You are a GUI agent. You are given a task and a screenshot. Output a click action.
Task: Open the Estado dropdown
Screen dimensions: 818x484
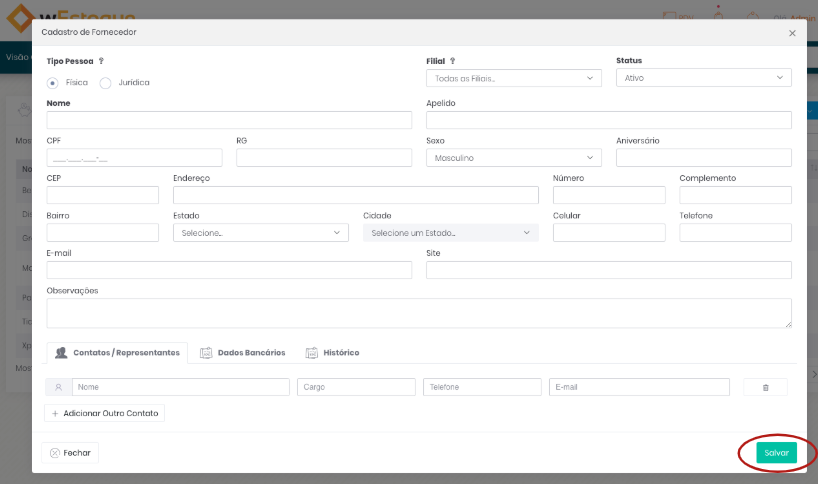pyautogui.click(x=261, y=233)
